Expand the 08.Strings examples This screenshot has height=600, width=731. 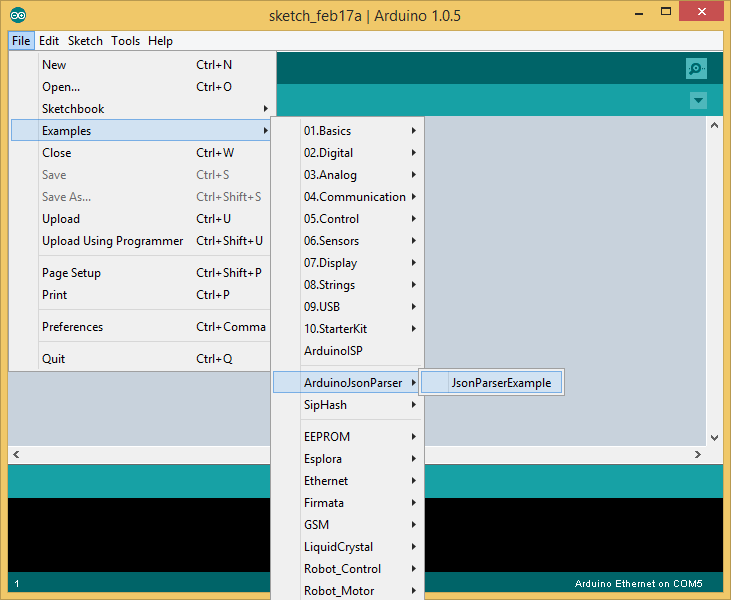(347, 284)
